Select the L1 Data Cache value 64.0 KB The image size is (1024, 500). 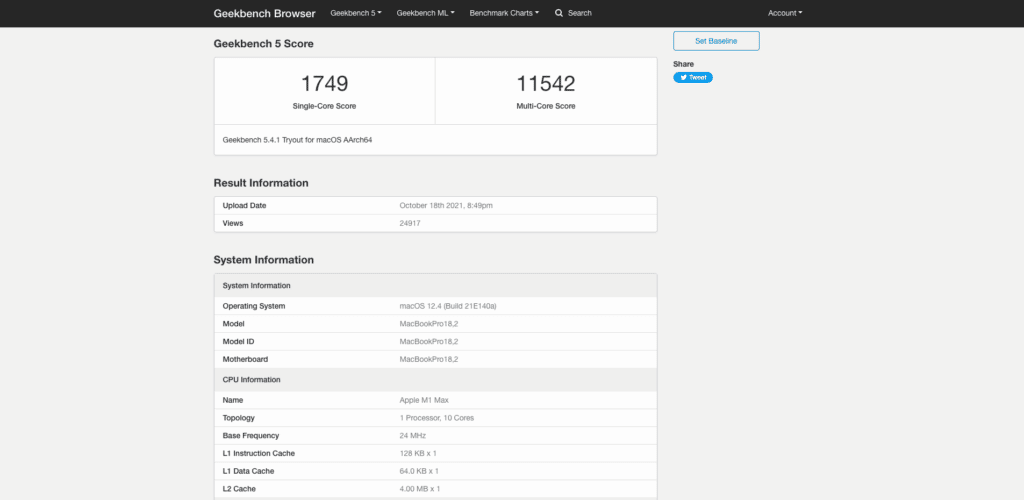[x=419, y=471]
